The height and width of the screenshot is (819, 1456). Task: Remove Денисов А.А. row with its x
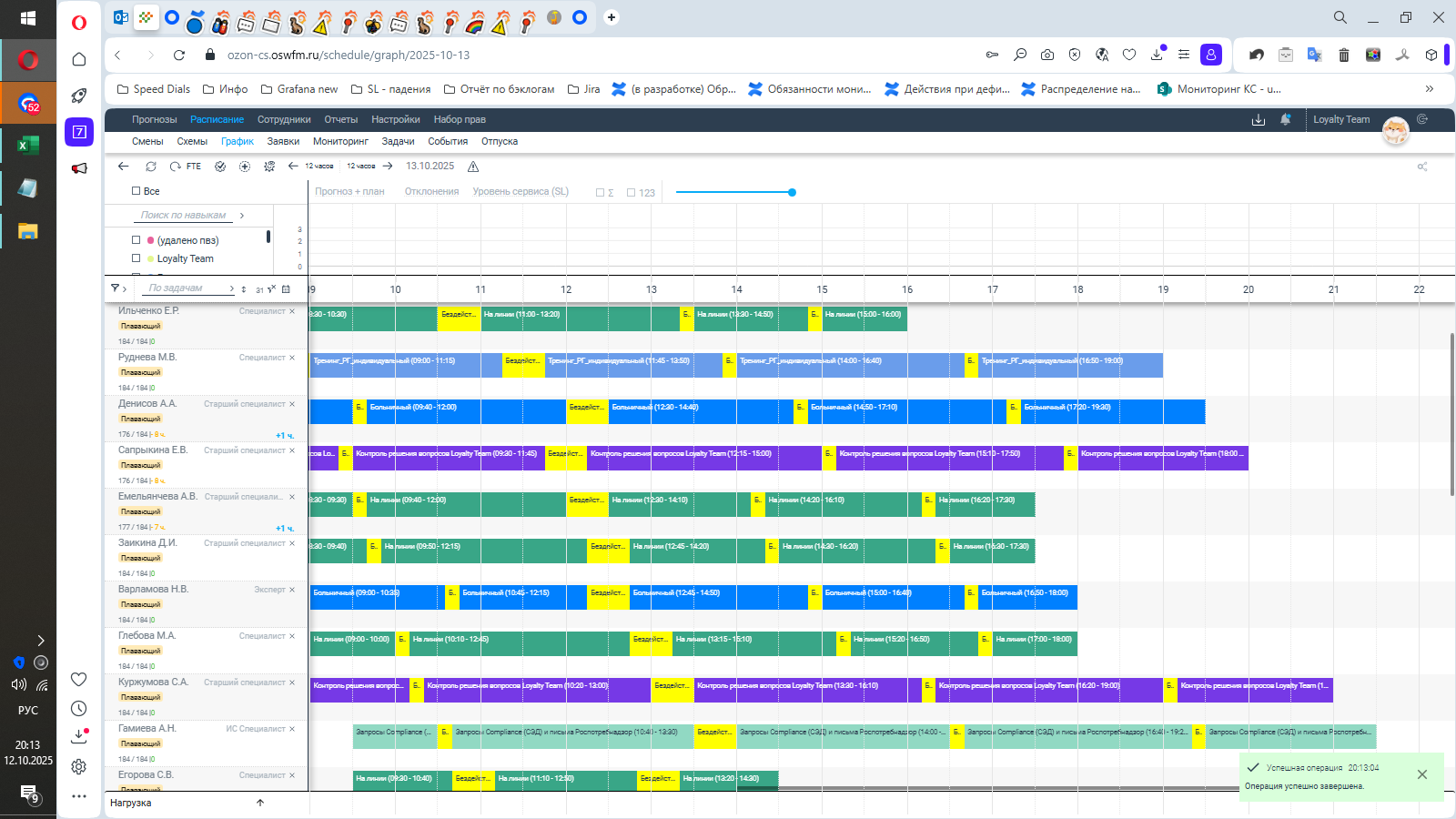point(292,404)
